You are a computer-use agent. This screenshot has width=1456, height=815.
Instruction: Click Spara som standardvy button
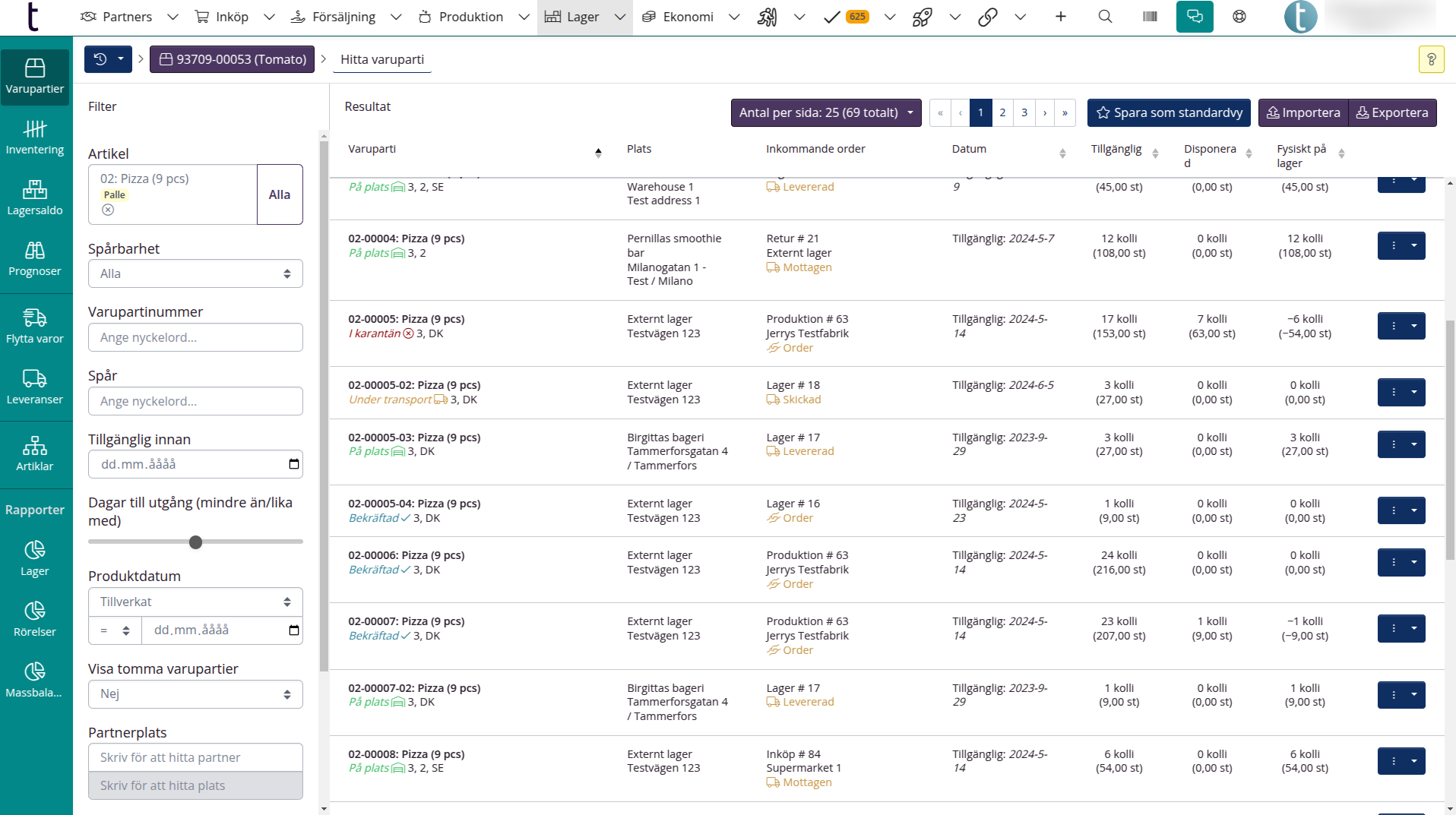point(1169,112)
